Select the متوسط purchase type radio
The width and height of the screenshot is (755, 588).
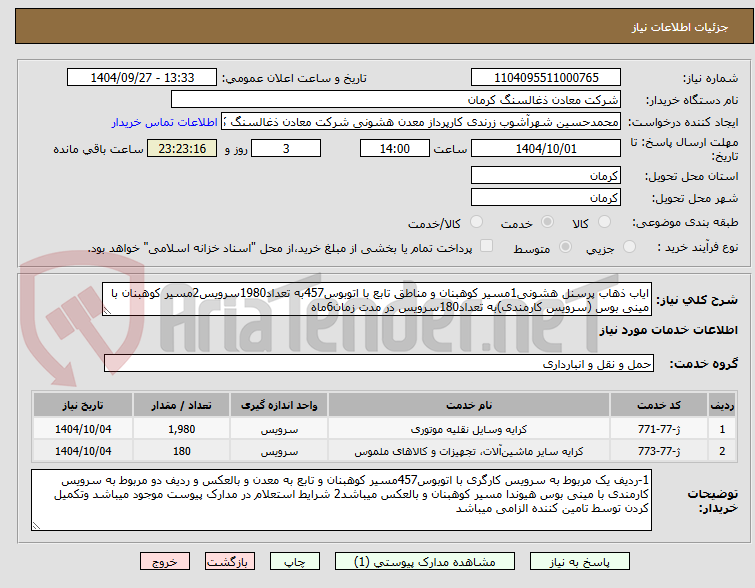(x=565, y=247)
